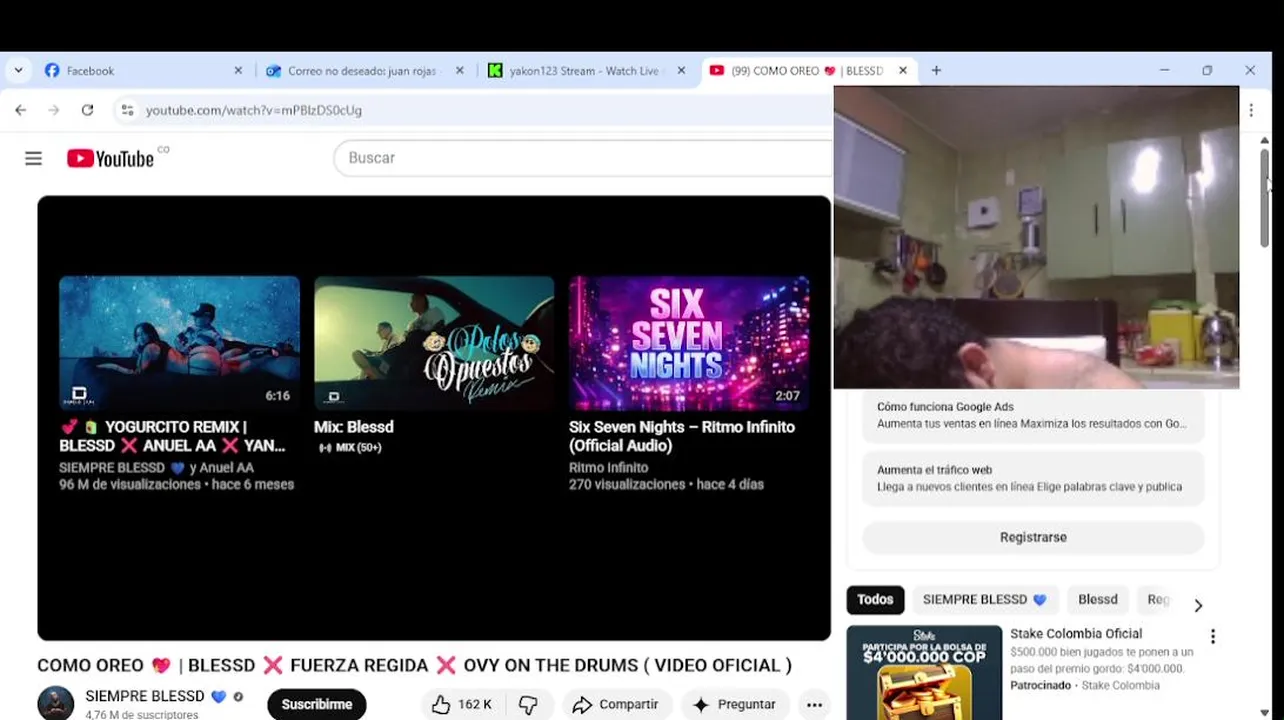Reload the current page
The height and width of the screenshot is (720, 1284).
pyautogui.click(x=88, y=110)
